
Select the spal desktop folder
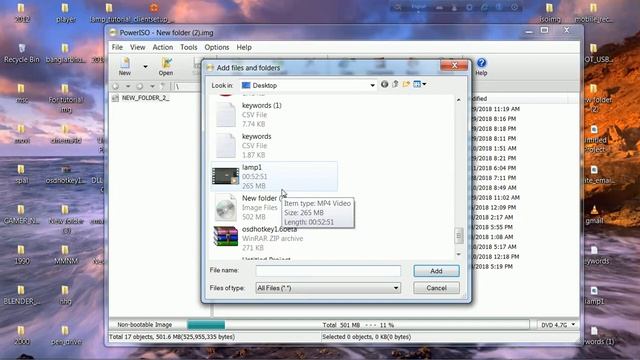(21, 174)
